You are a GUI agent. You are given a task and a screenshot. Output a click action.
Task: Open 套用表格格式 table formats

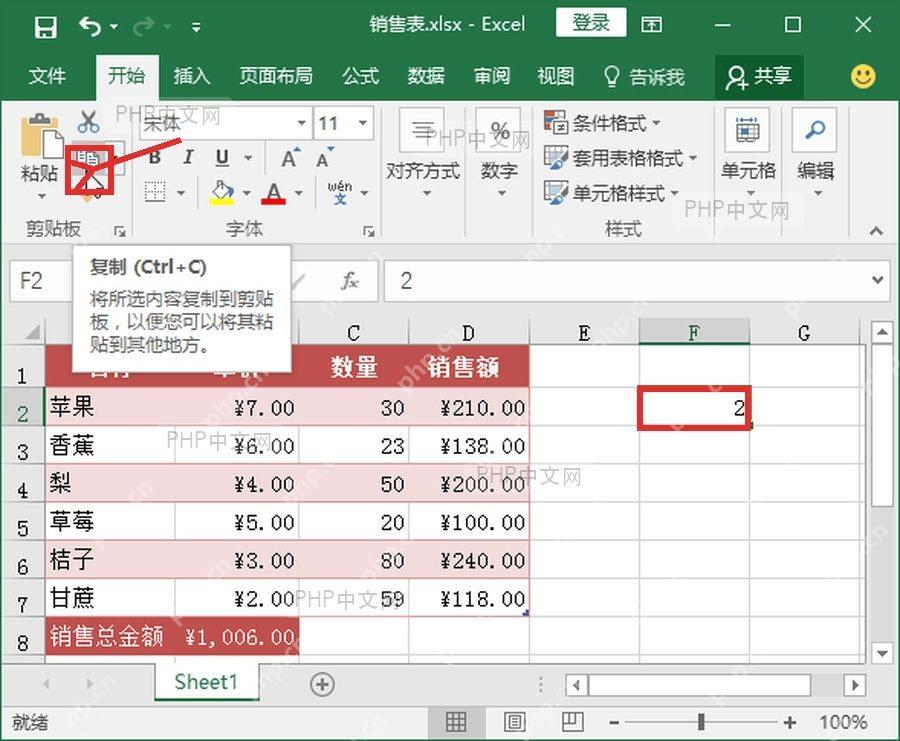tap(620, 158)
